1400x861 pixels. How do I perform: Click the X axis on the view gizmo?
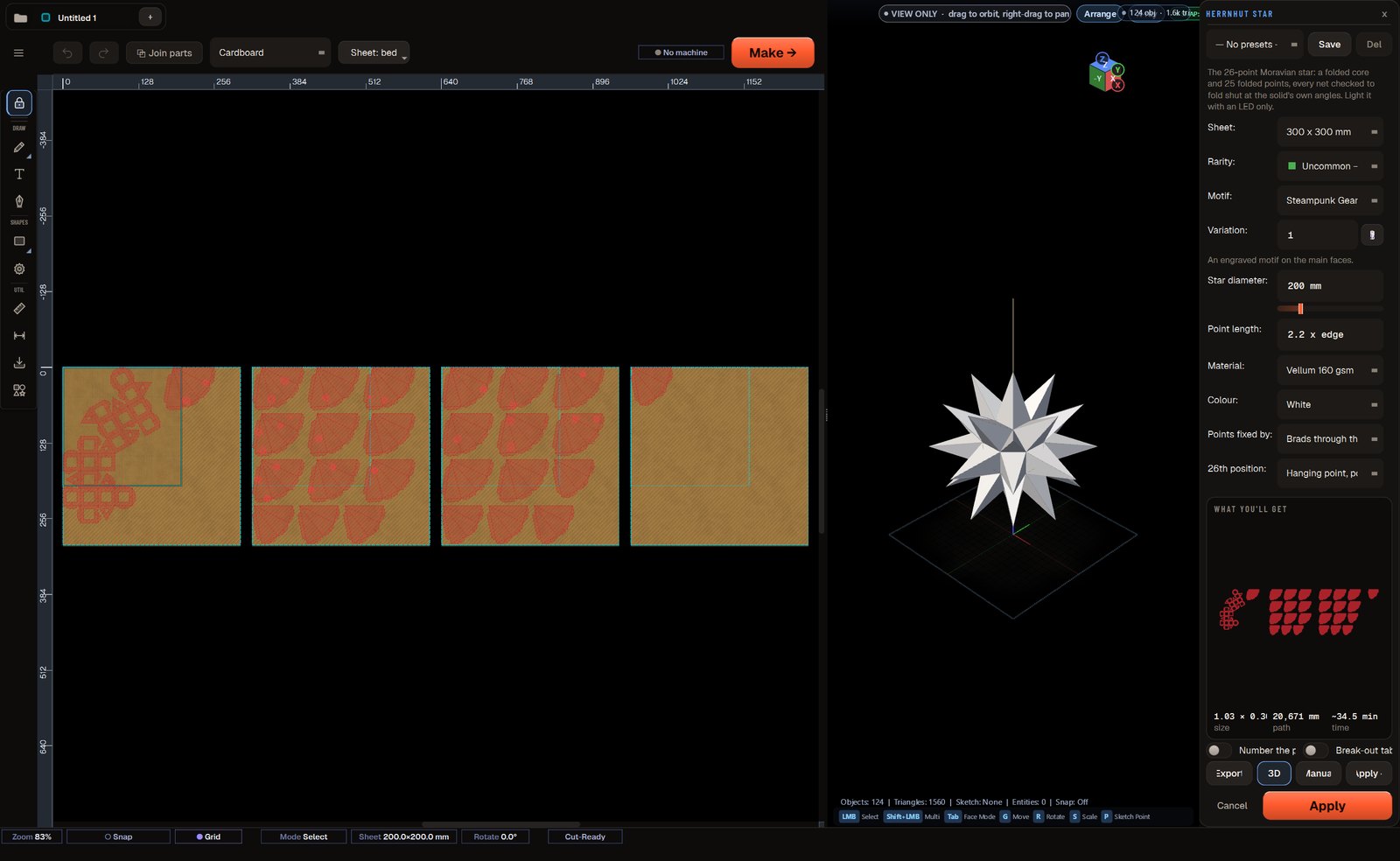(x=1117, y=85)
